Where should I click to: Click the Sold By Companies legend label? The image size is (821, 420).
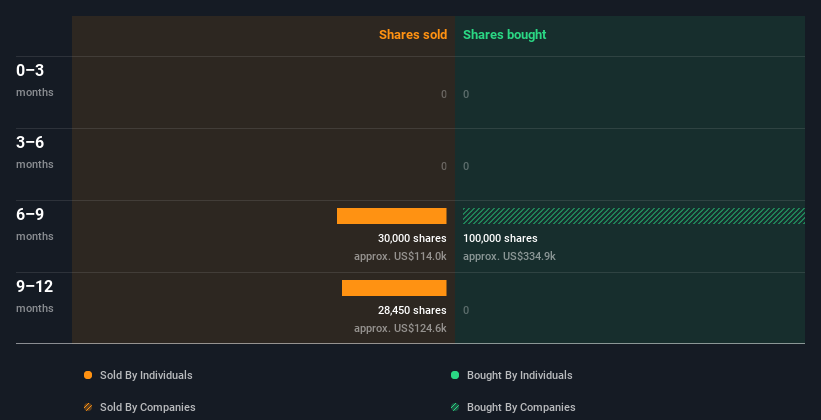(147, 407)
